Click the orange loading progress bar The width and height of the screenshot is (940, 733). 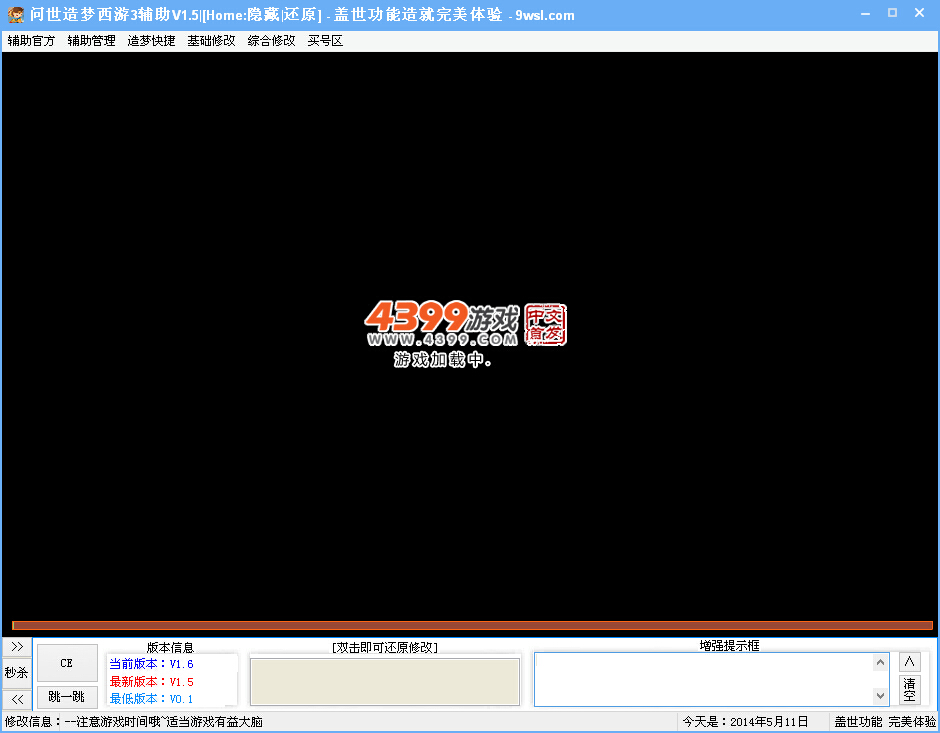472,625
